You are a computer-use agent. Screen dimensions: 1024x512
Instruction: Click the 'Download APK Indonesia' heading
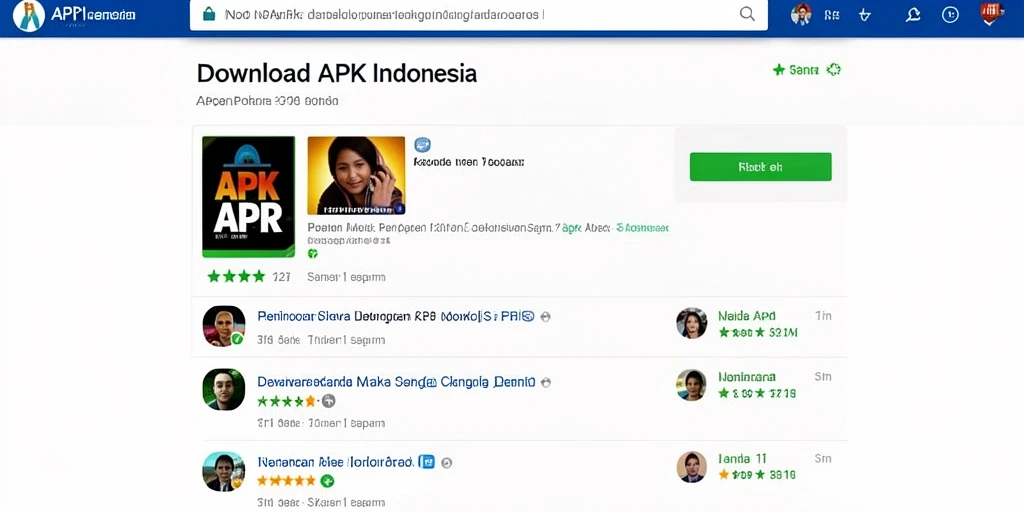coord(337,73)
